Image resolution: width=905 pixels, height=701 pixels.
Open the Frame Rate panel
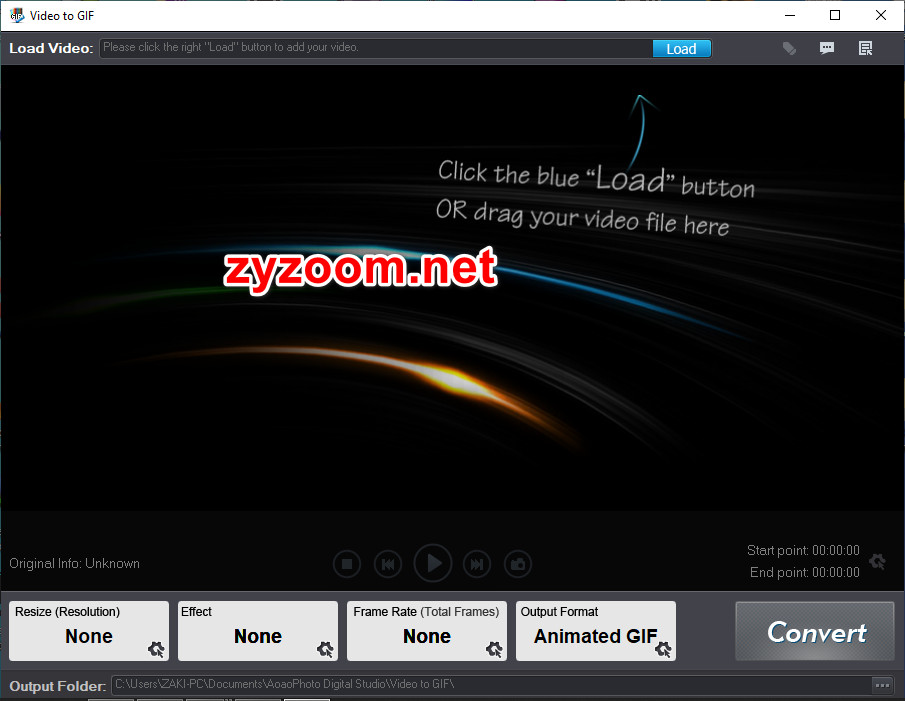point(427,631)
